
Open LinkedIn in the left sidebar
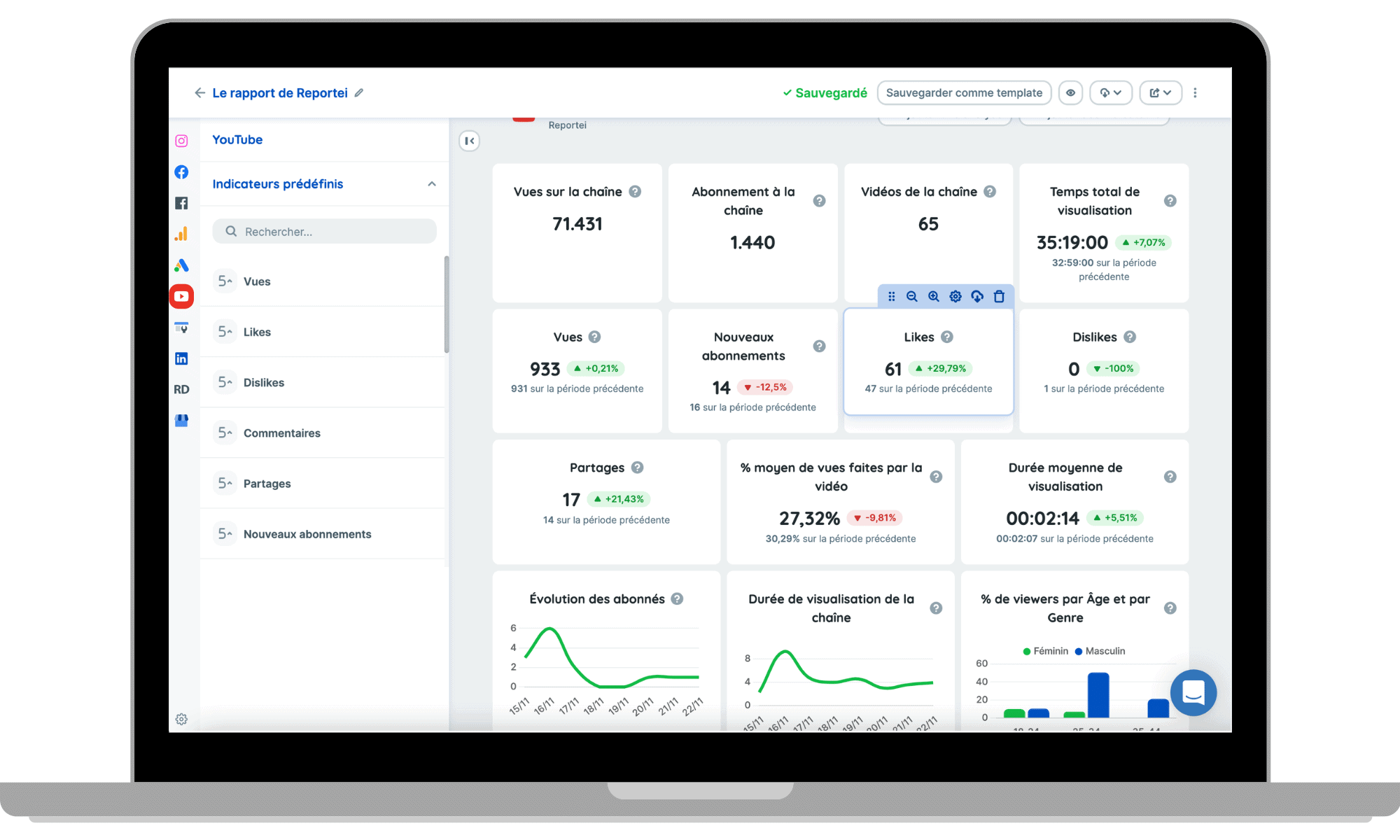point(181,358)
